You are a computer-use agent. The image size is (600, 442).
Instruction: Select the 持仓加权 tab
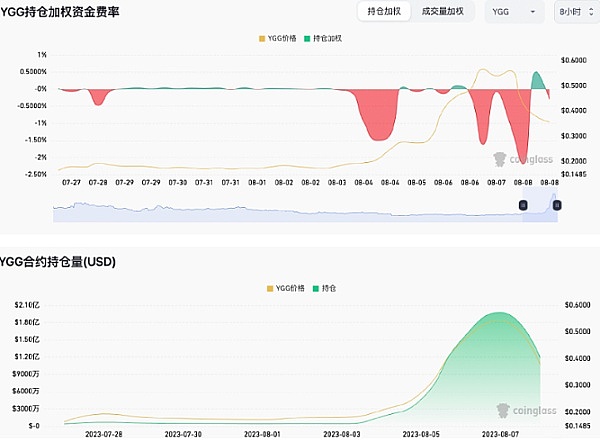point(384,11)
